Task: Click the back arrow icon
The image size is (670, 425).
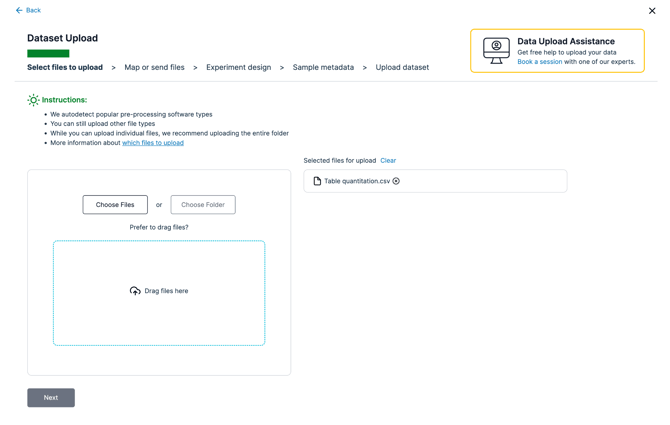Action: tap(19, 10)
